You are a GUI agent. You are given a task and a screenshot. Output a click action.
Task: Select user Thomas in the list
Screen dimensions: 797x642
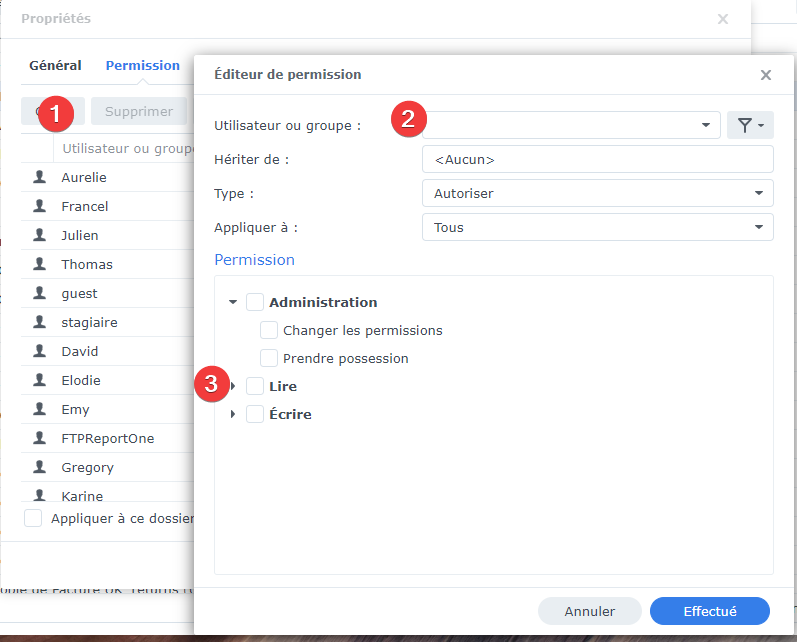click(x=107, y=264)
